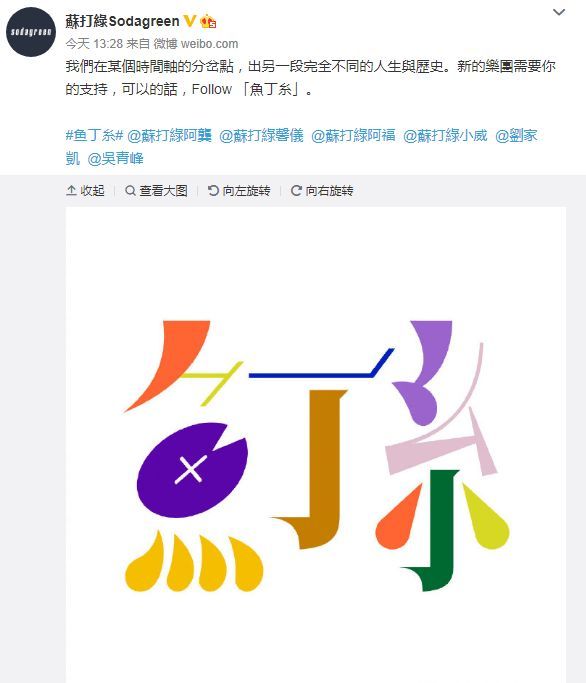Open the mention @蘇打綠小威
The height and width of the screenshot is (683, 586).
point(445,135)
